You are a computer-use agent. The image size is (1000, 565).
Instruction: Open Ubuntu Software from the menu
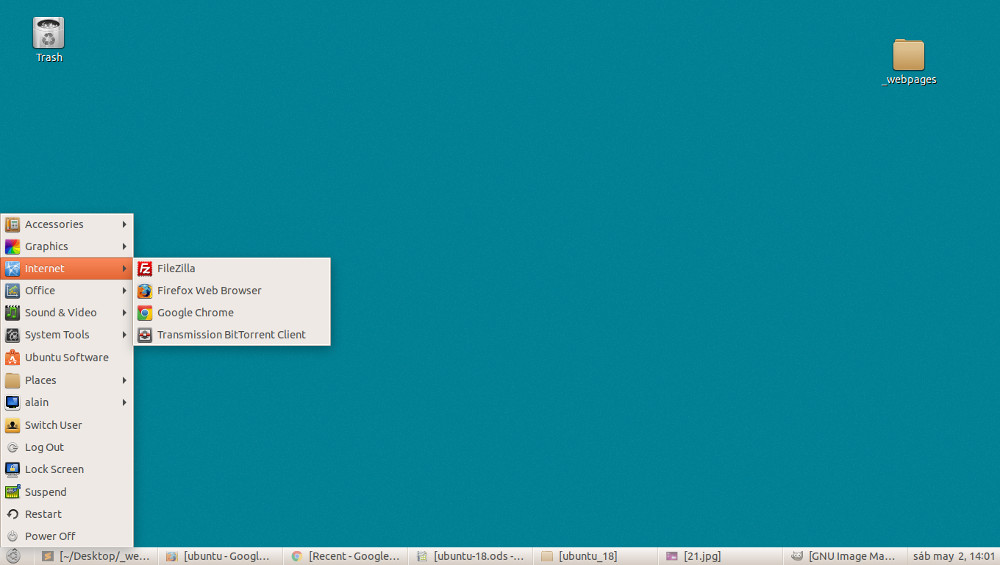[x=67, y=358]
